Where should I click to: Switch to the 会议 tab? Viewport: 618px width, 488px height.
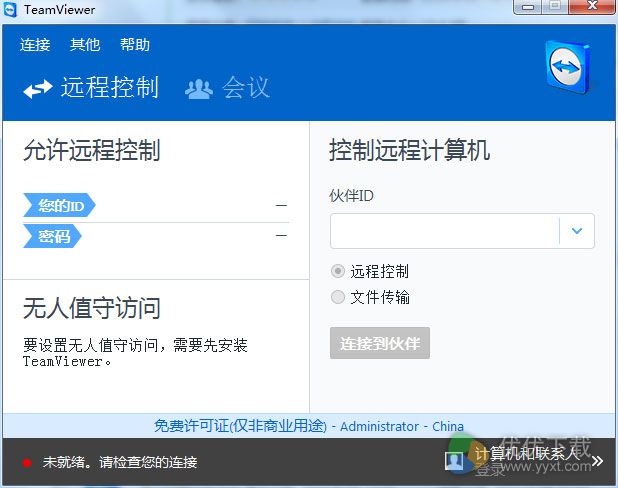click(x=227, y=88)
